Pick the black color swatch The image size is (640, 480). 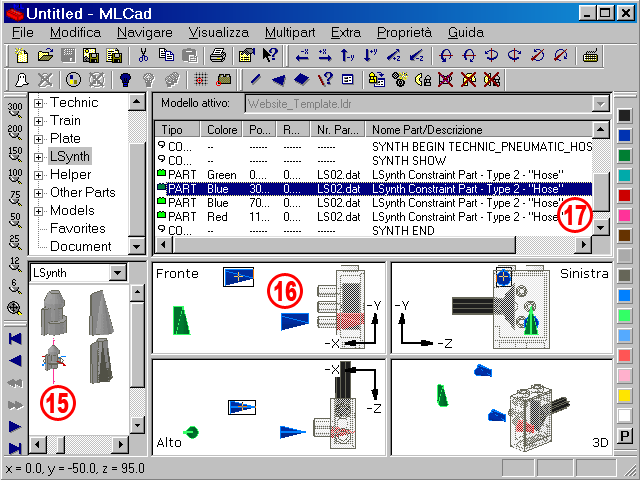pos(624,116)
